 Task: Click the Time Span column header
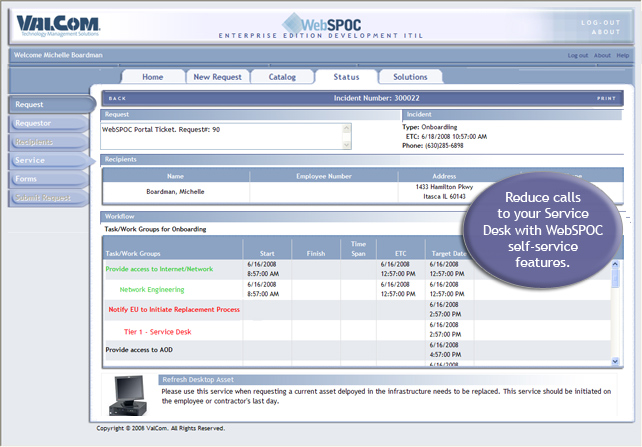coord(358,248)
